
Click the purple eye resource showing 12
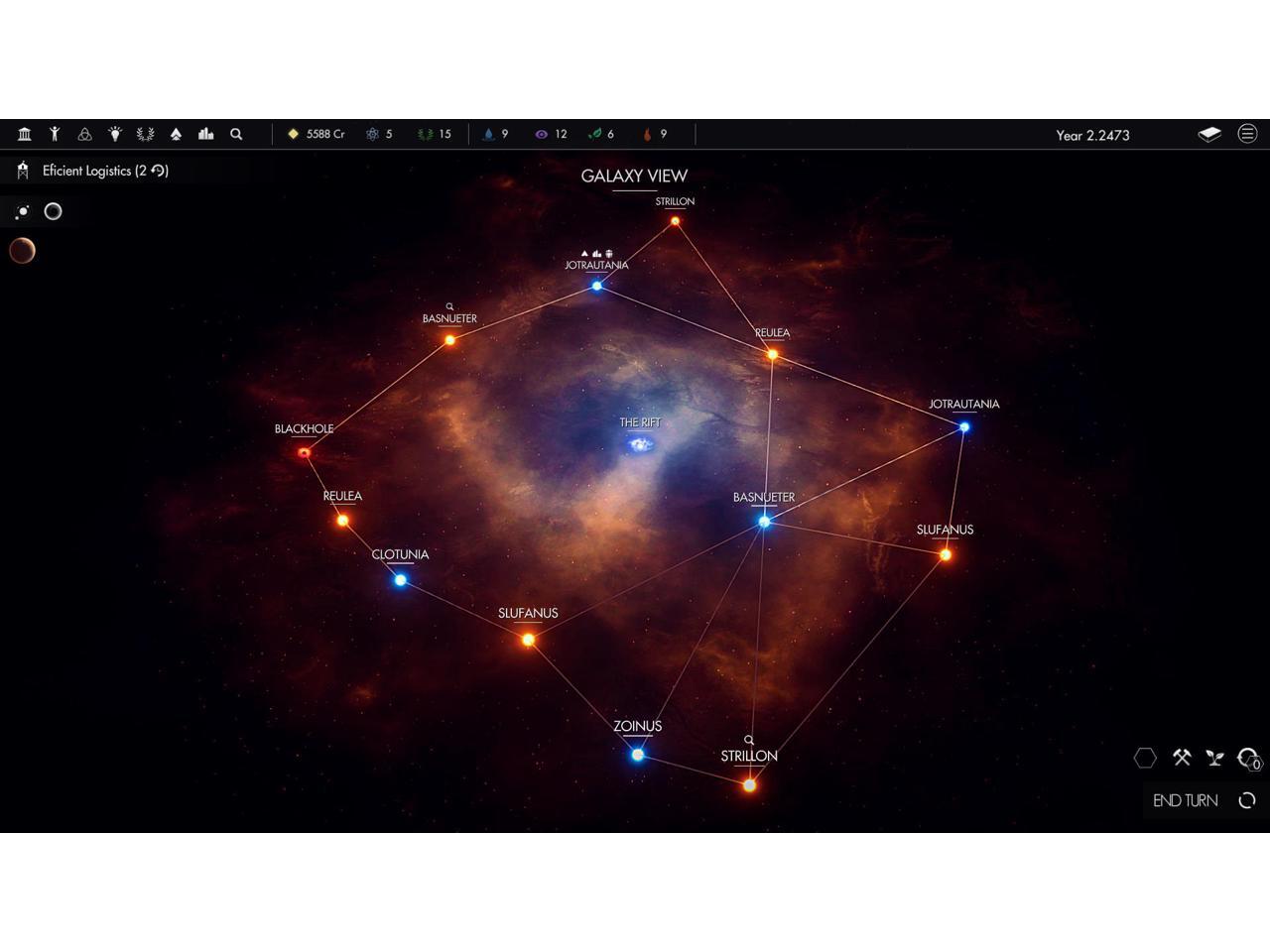[552, 134]
